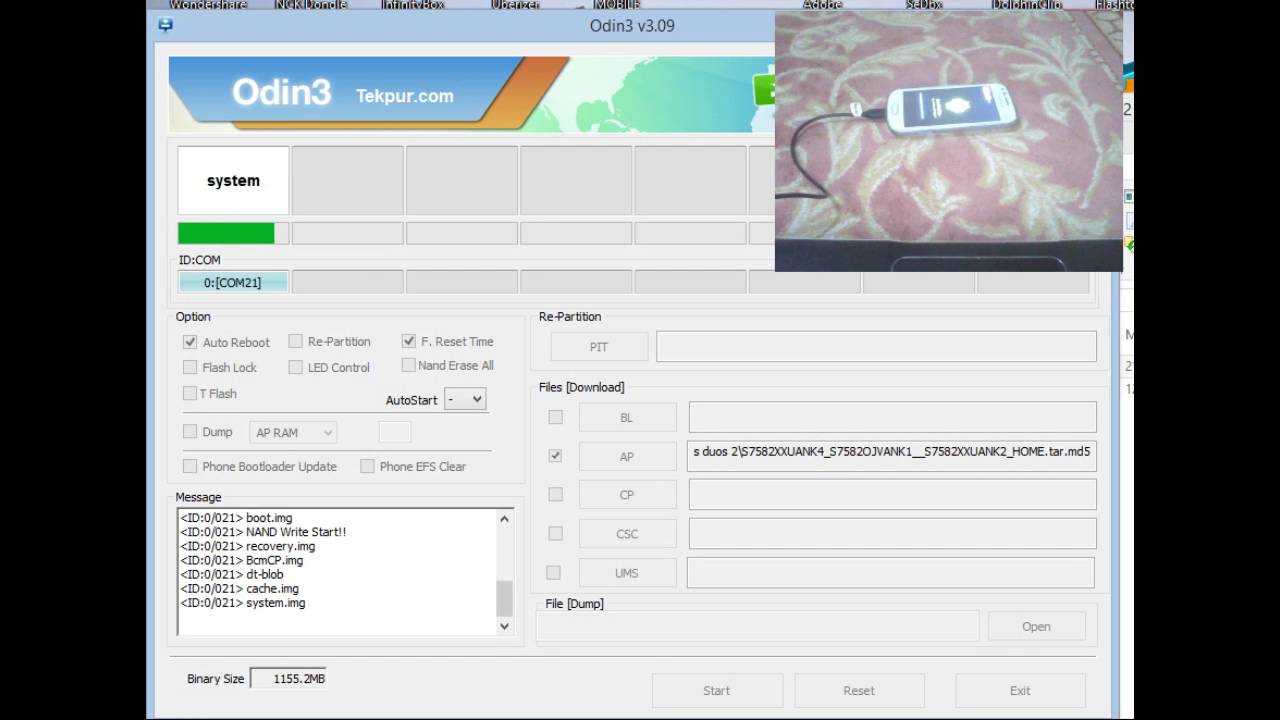Click the BL file button
The height and width of the screenshot is (720, 1280).
[x=627, y=417]
